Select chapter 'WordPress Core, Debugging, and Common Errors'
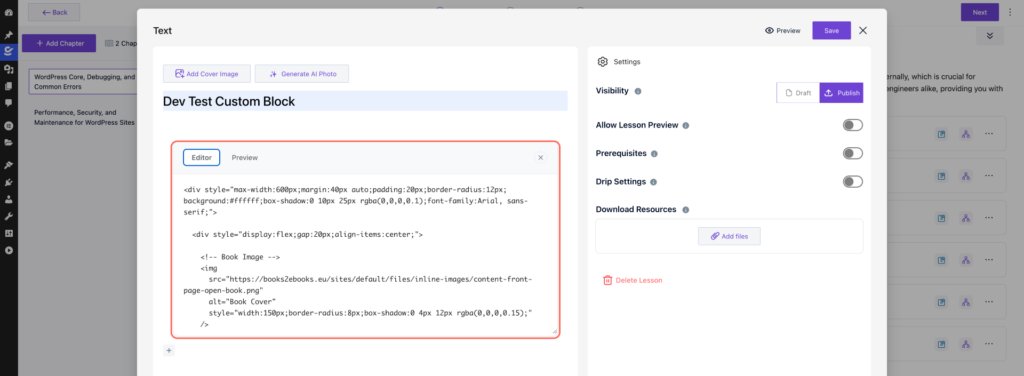The width and height of the screenshot is (1024, 376). [84, 82]
